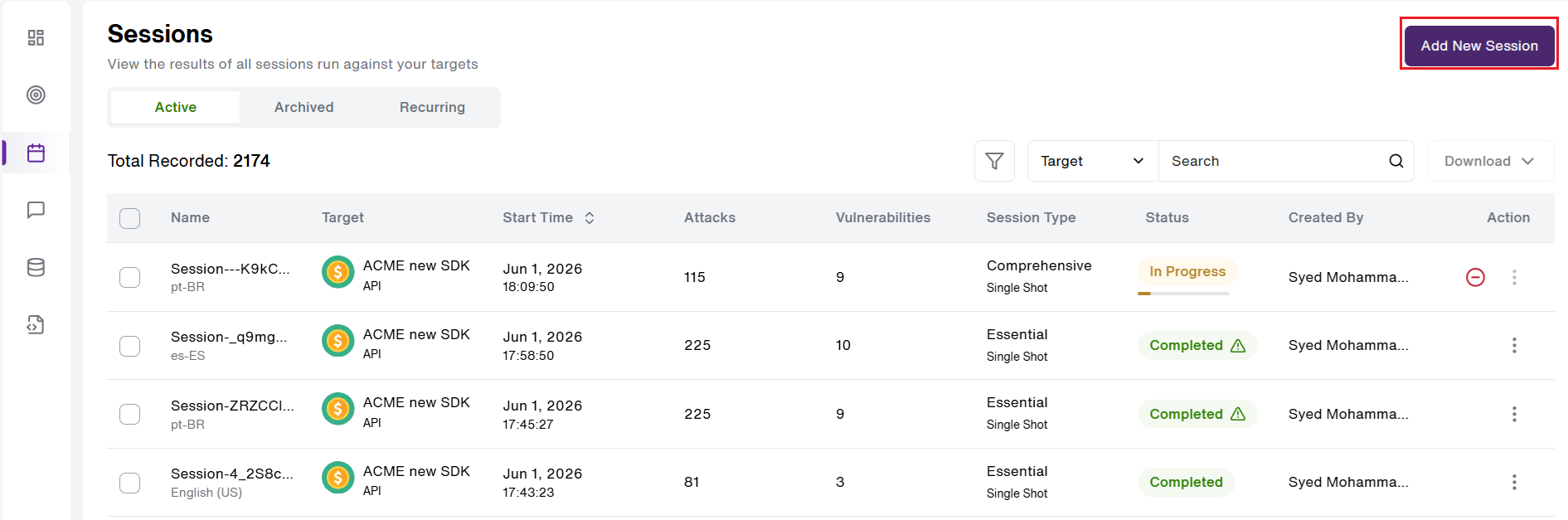Select checkbox for Session-4_2S8c row
Screen dimensions: 1568x520
[x=129, y=483]
